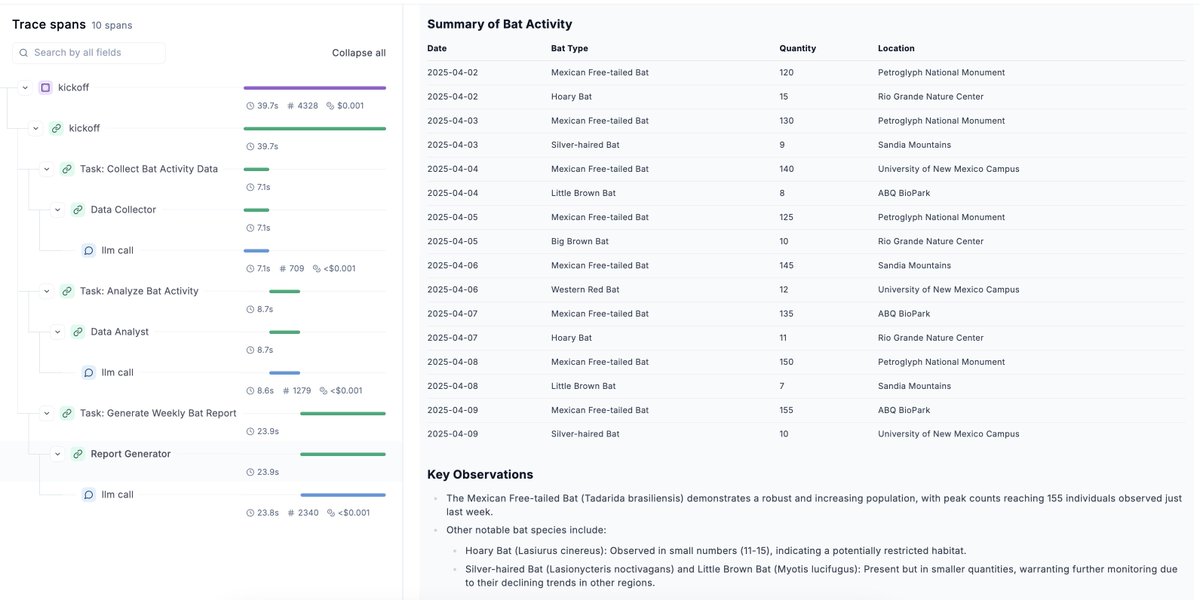Image resolution: width=1200 pixels, height=600 pixels.
Task: Click the blue timeline bar for 23.8s llm call
Action: click(x=343, y=495)
